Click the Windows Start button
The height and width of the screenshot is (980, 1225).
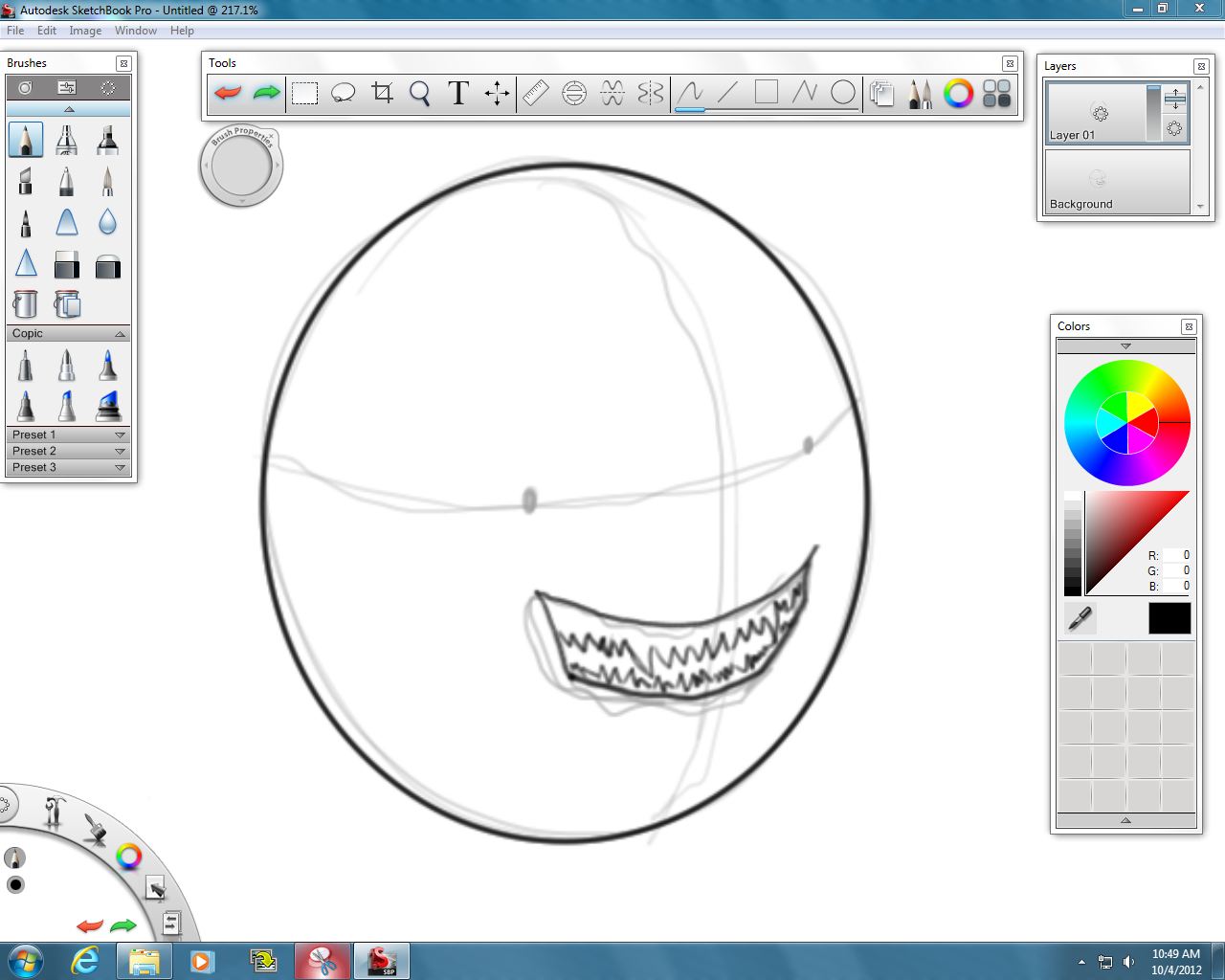25,961
